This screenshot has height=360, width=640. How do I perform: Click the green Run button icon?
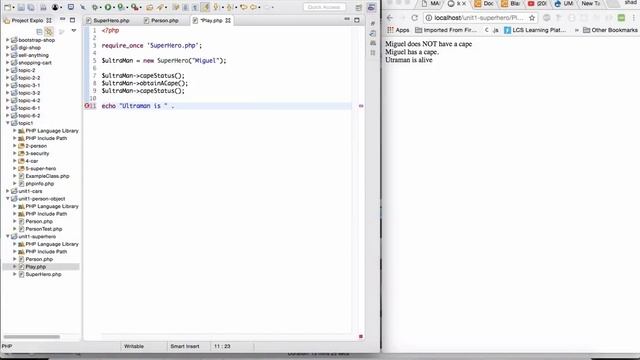point(108,7)
